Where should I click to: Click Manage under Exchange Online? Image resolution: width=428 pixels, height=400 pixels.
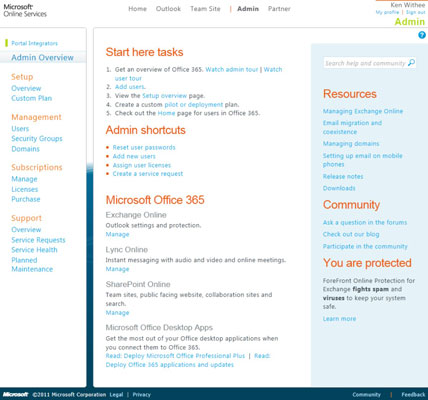coord(117,234)
